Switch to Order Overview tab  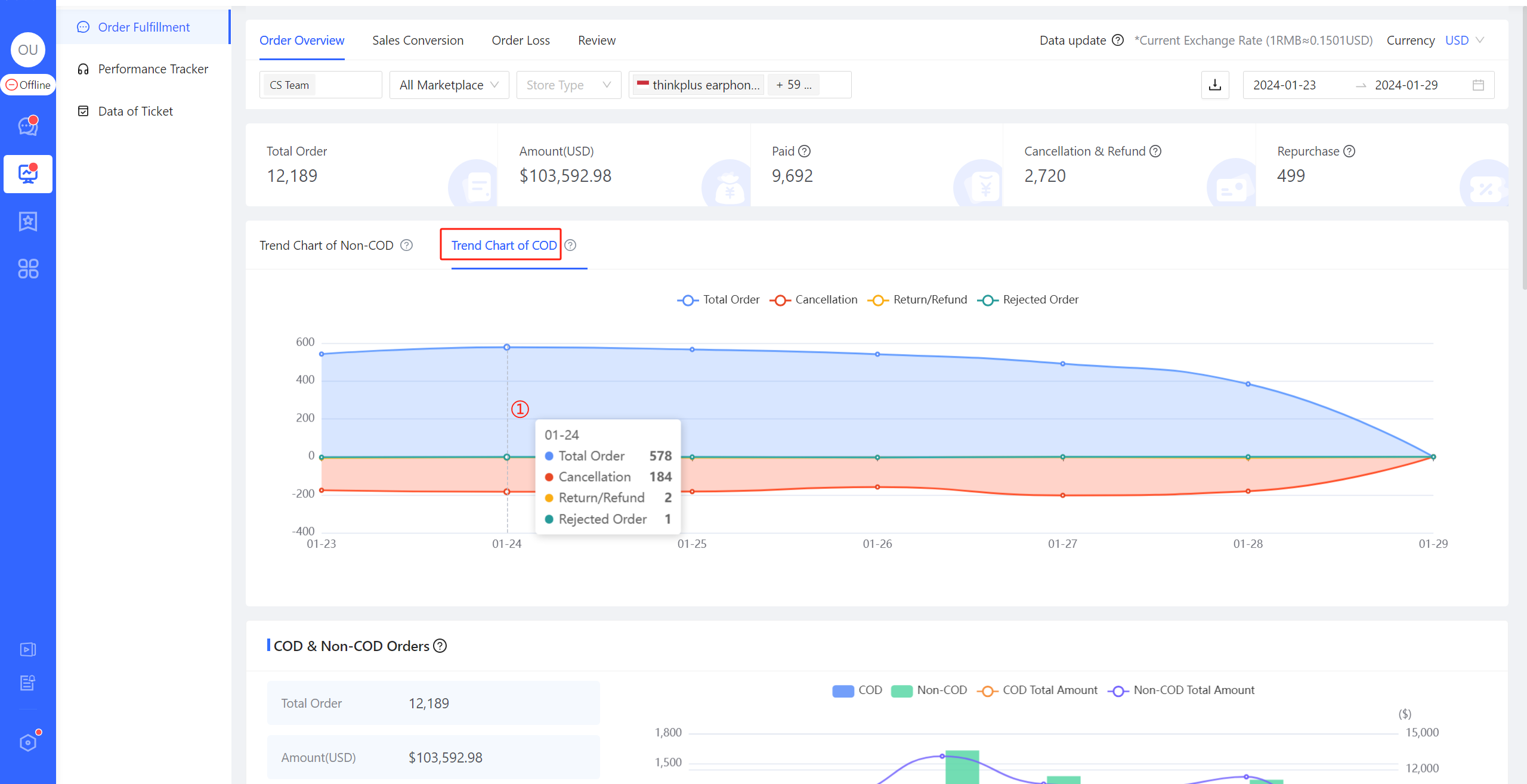302,41
